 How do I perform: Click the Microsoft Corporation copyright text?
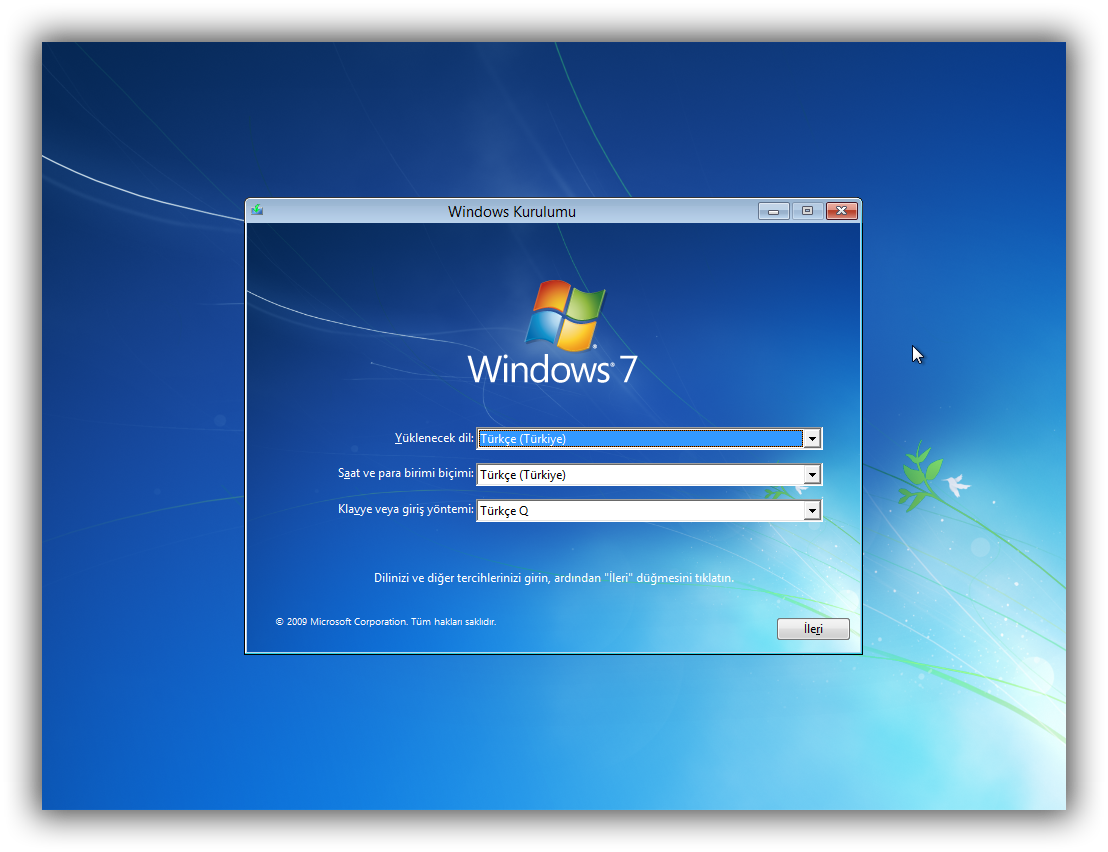(x=385, y=622)
